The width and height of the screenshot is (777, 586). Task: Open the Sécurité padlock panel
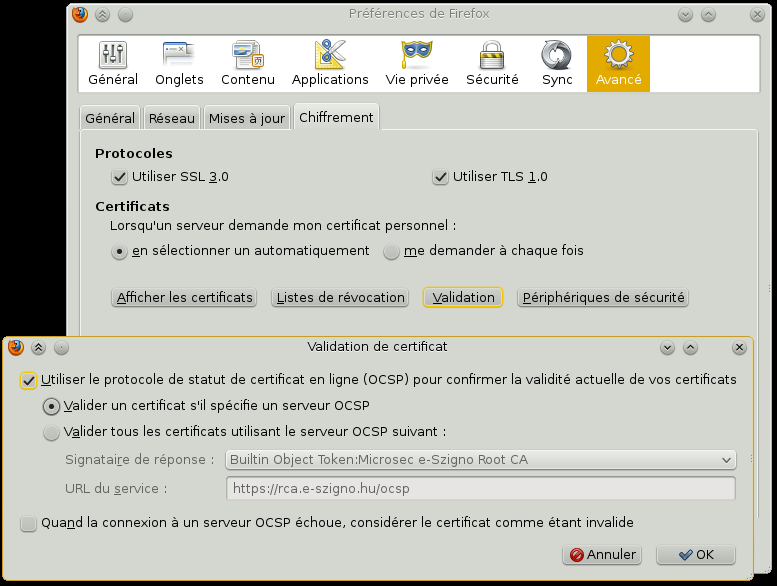pyautogui.click(x=492, y=64)
